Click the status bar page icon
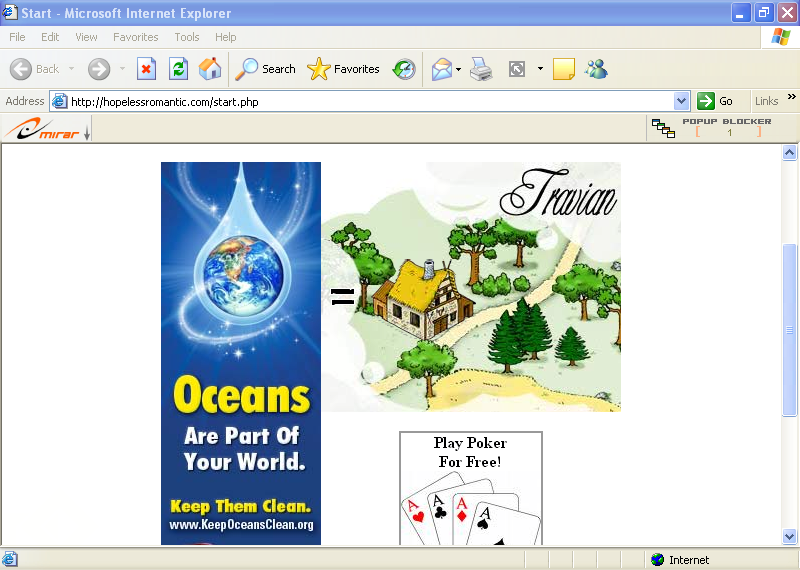The width and height of the screenshot is (800, 570). [10, 559]
